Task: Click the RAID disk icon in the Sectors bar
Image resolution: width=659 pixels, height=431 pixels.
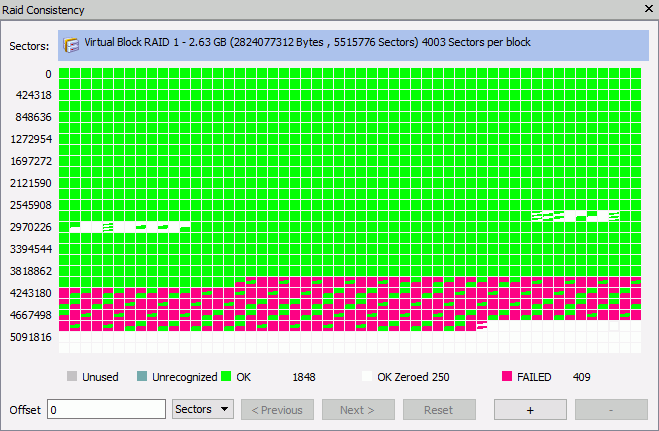Action: 72,44
